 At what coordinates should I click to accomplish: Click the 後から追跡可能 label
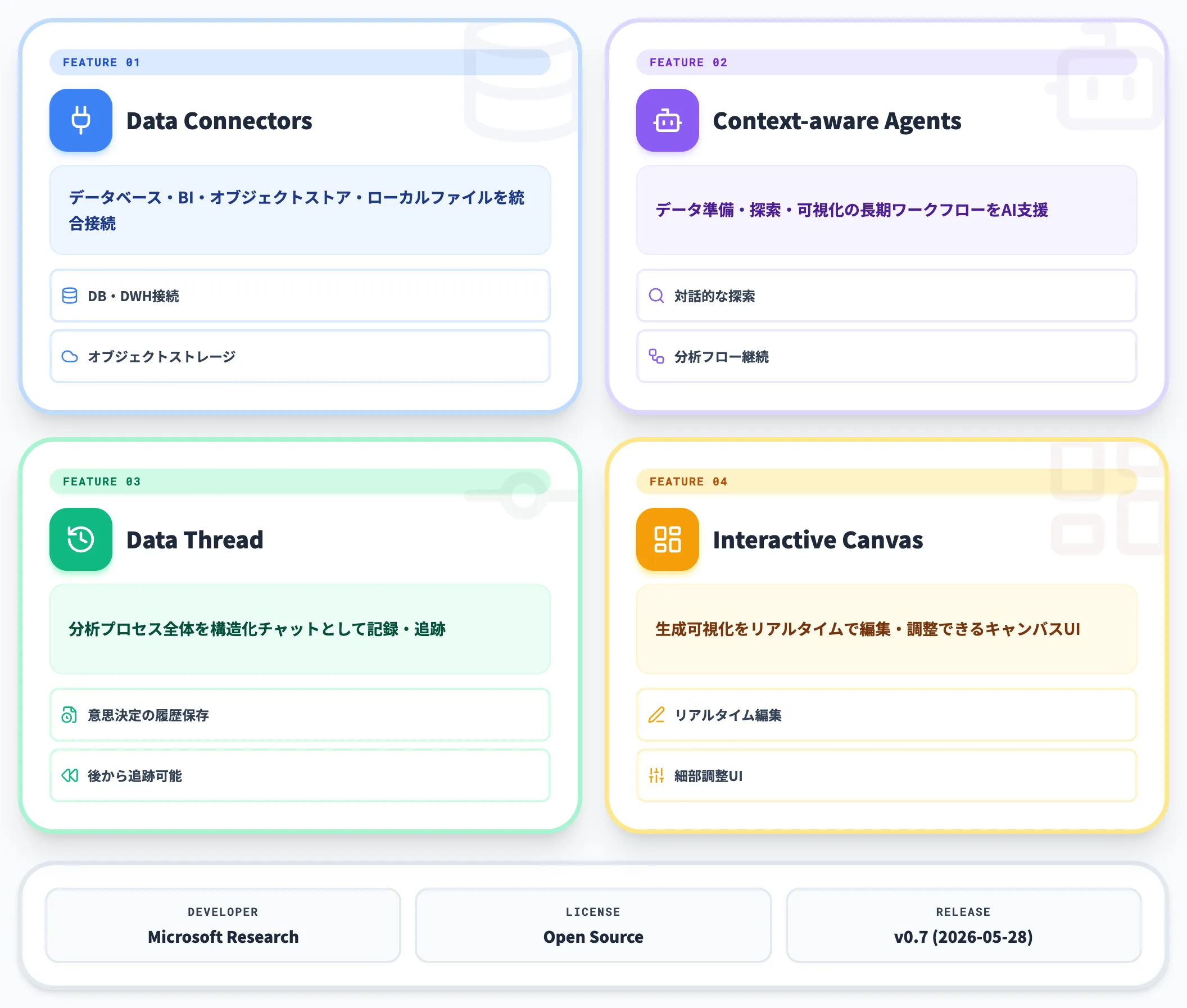point(135,775)
